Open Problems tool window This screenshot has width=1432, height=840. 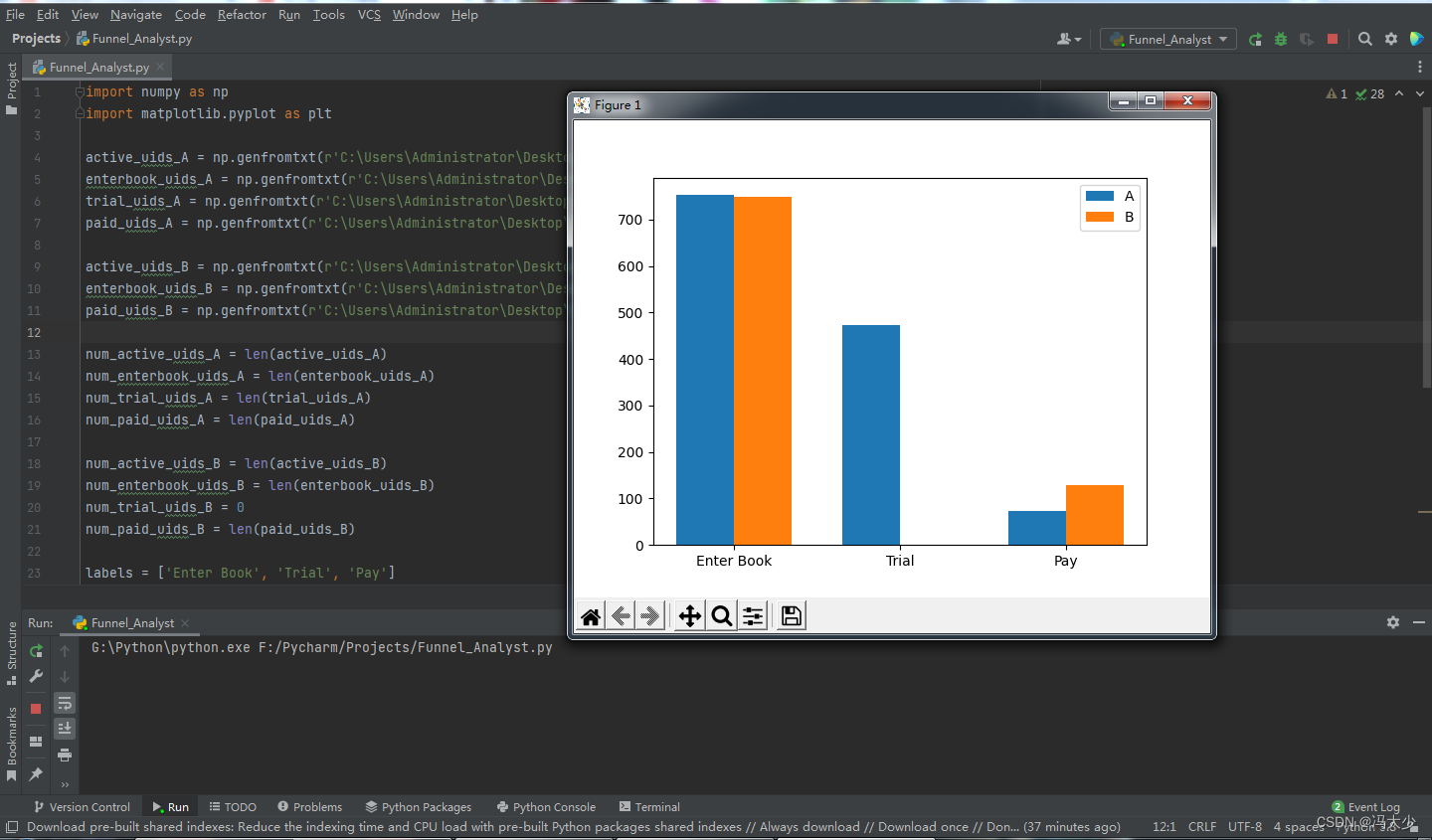pos(310,807)
